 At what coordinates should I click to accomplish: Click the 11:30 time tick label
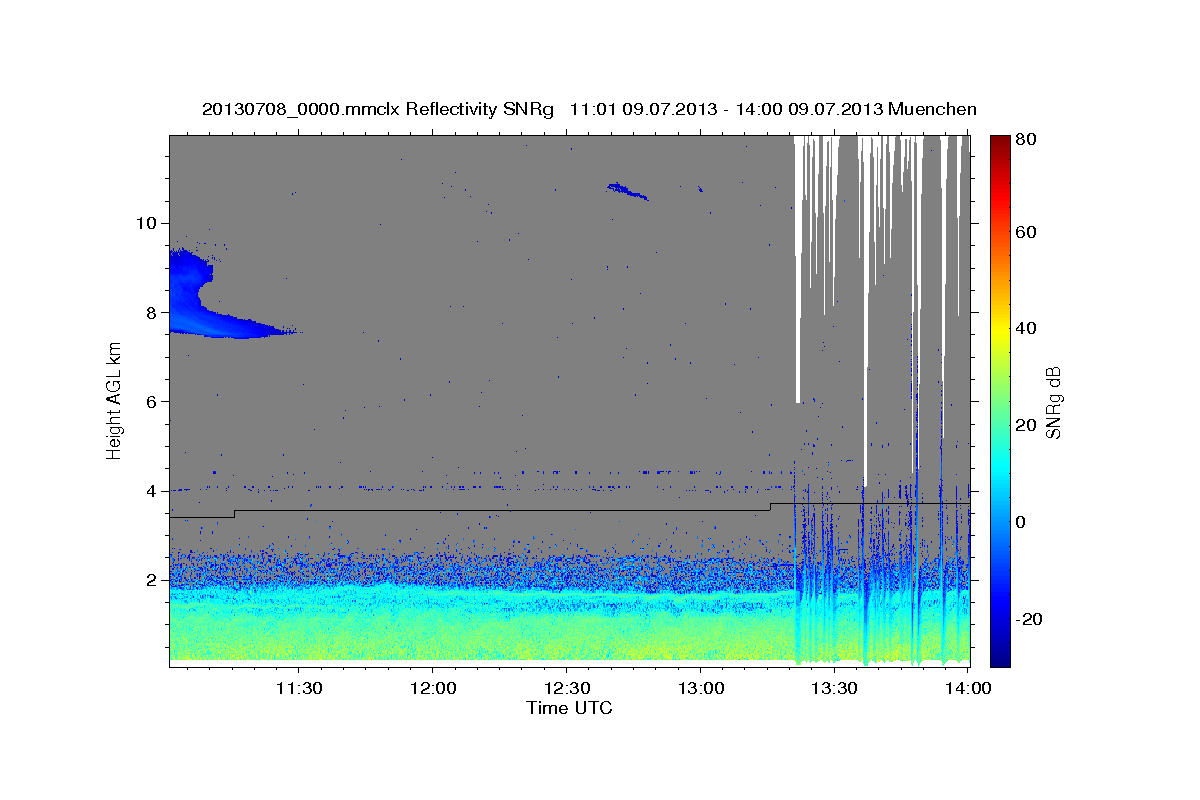pyautogui.click(x=298, y=689)
